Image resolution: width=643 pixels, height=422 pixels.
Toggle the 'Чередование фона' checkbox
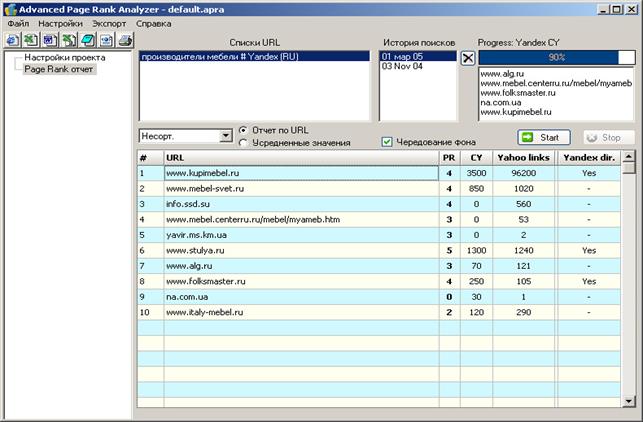tap(387, 142)
